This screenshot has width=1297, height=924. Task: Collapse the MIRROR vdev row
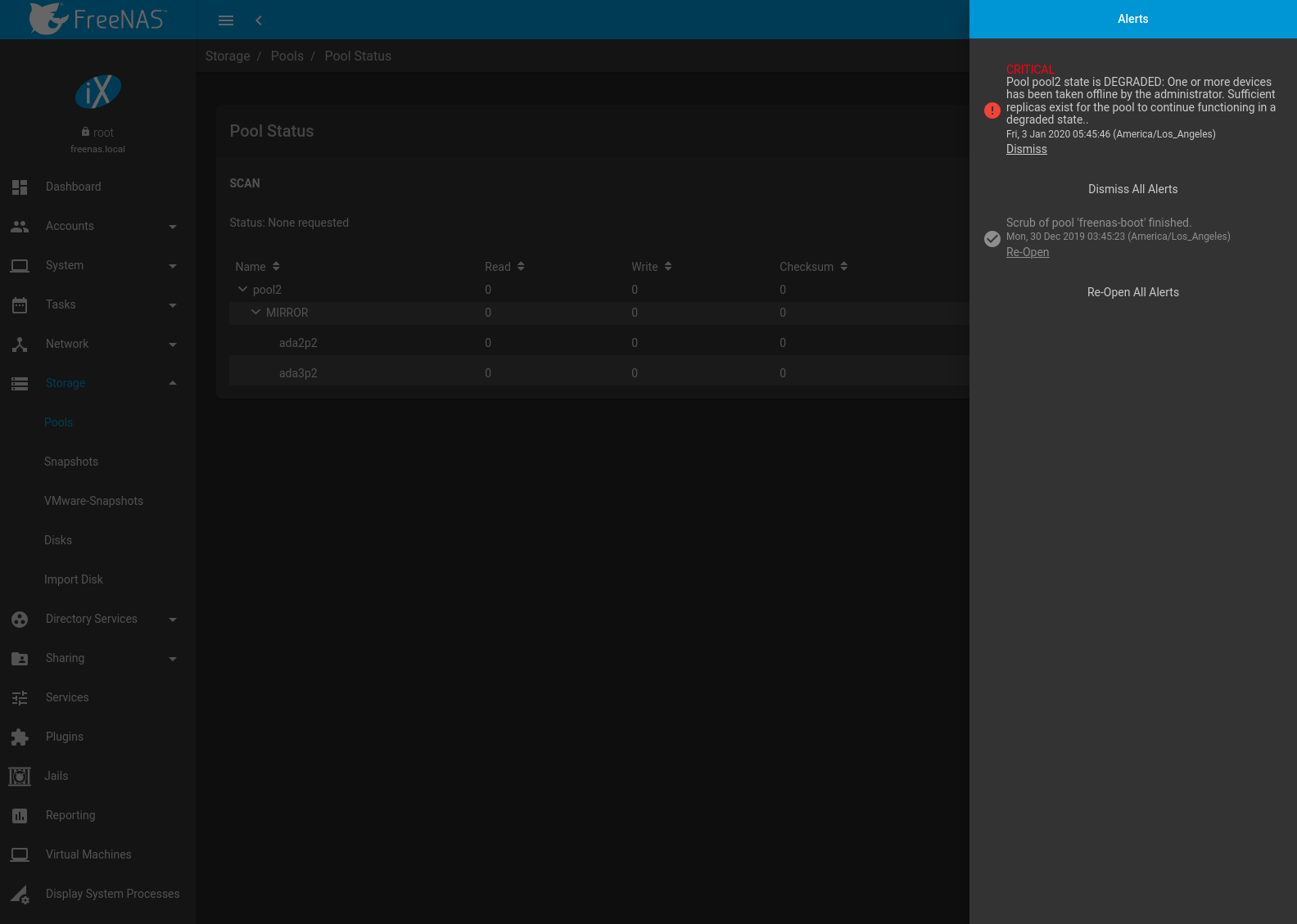(255, 313)
